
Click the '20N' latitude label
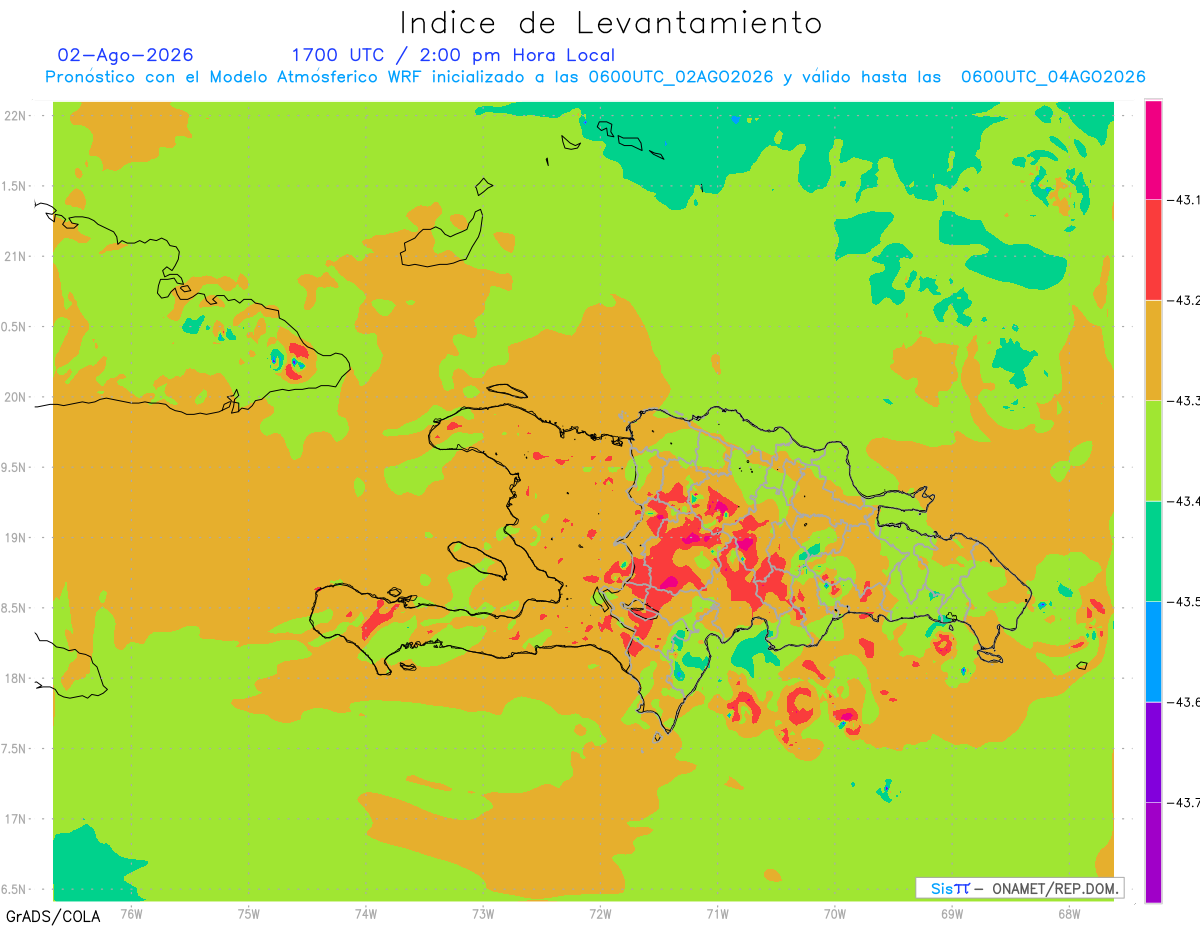(x=15, y=397)
